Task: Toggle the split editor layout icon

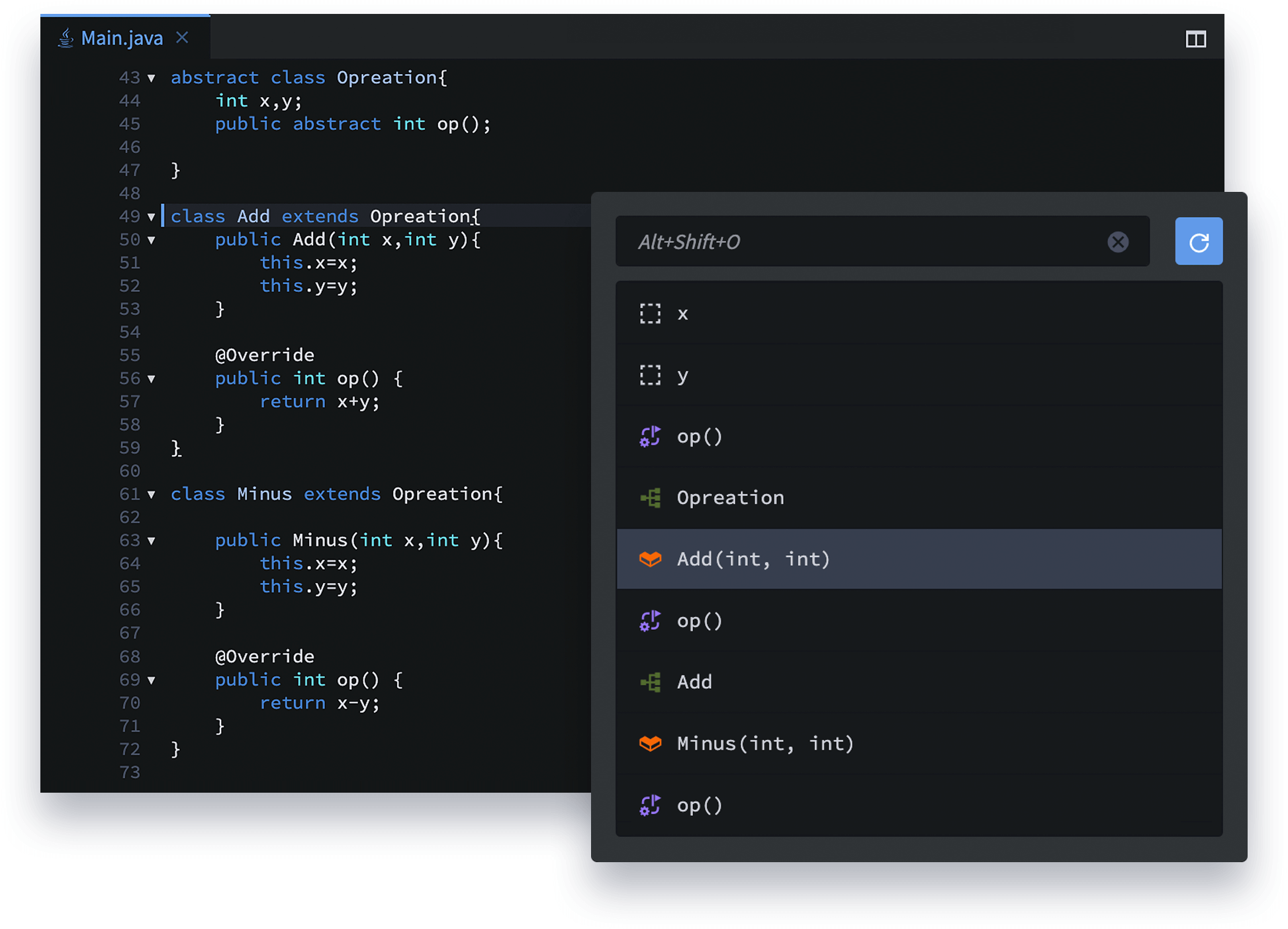Action: click(1195, 39)
